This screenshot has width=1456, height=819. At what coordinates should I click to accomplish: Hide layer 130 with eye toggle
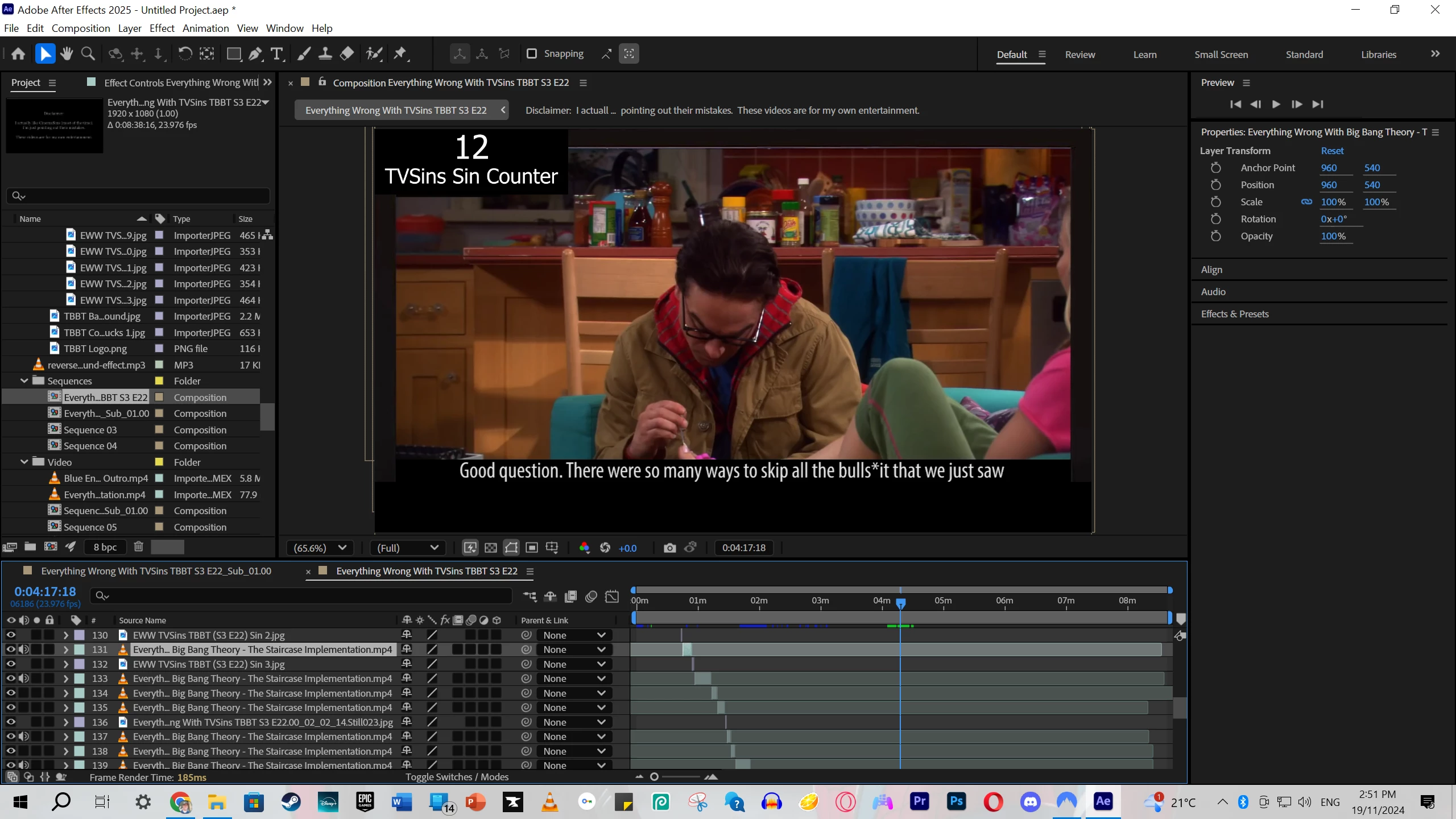tap(11, 635)
